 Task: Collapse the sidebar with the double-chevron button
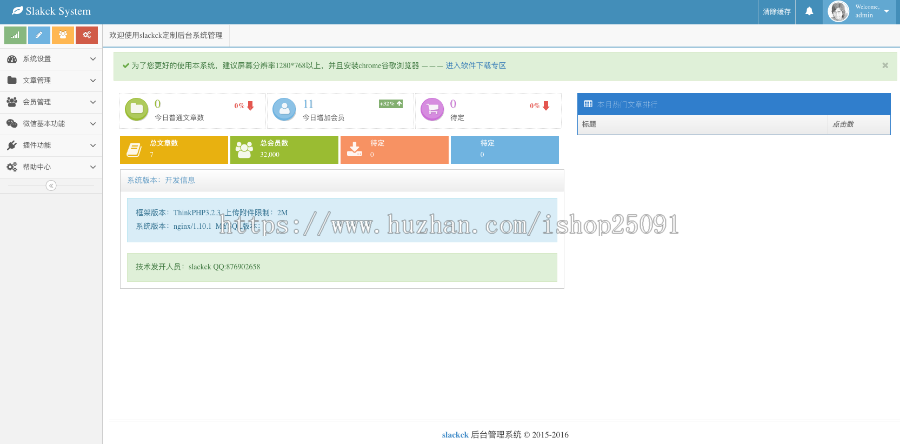coord(51,186)
